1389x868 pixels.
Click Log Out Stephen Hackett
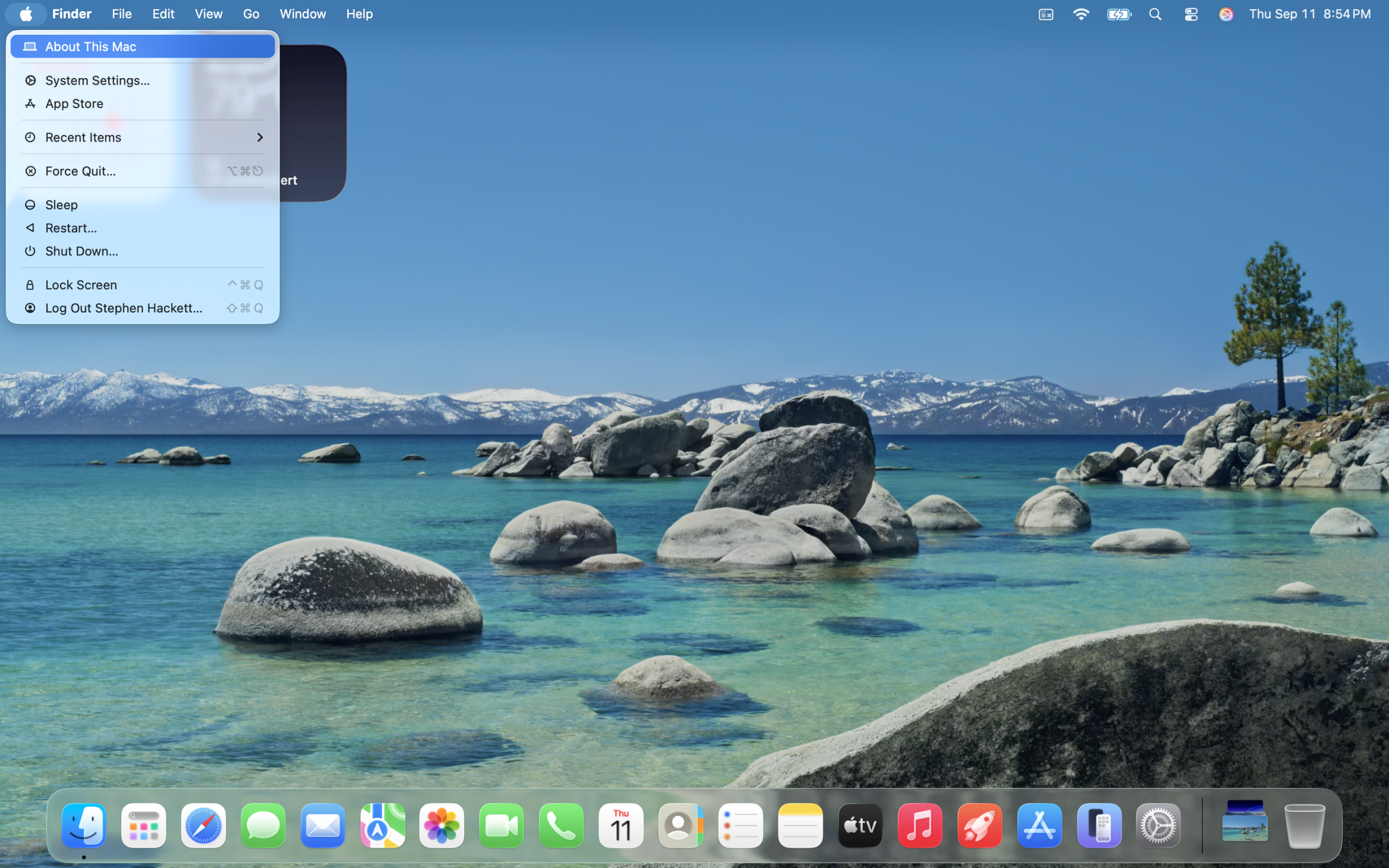pos(123,308)
